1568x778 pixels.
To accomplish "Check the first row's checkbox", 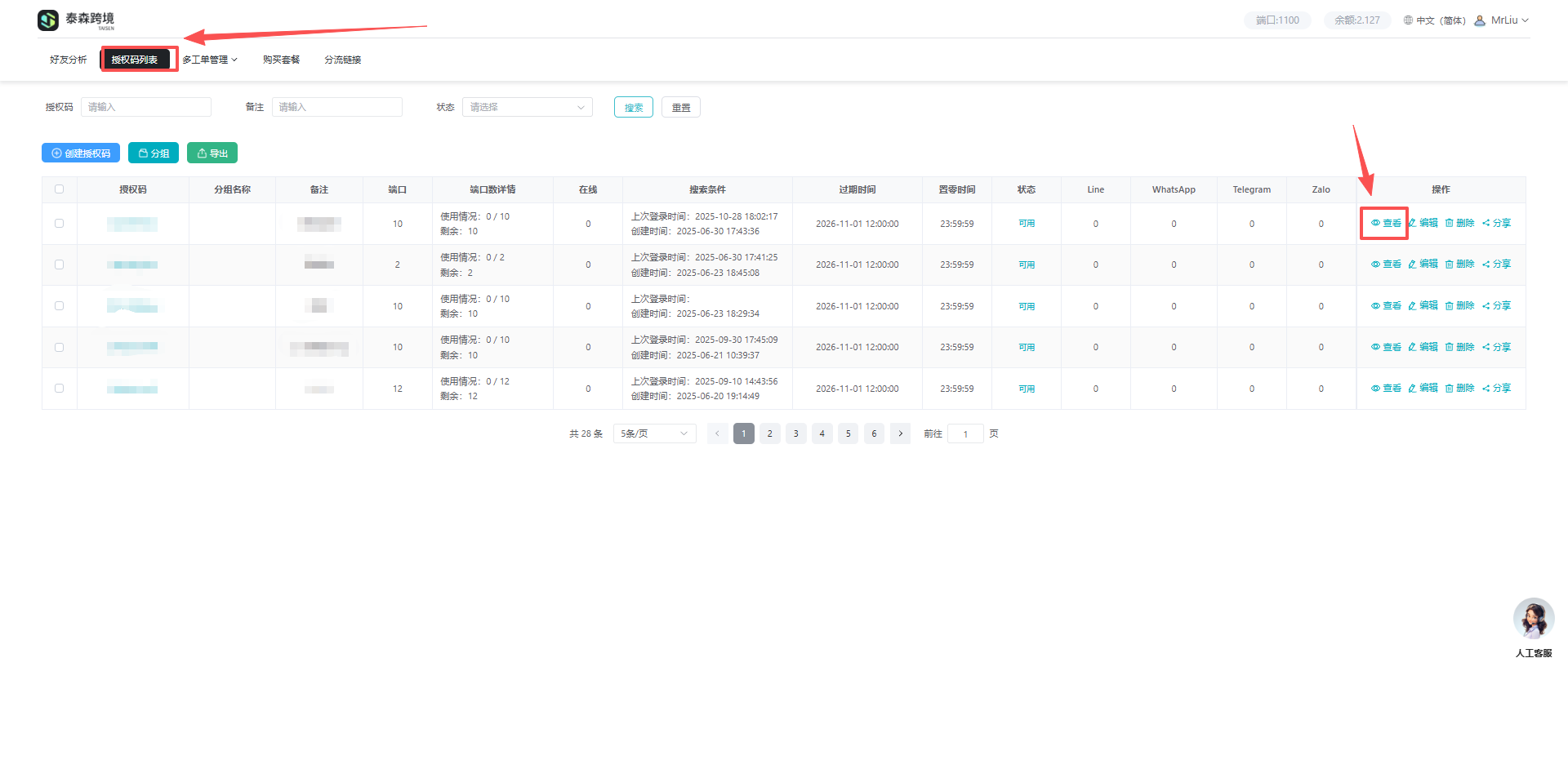I will click(x=59, y=224).
